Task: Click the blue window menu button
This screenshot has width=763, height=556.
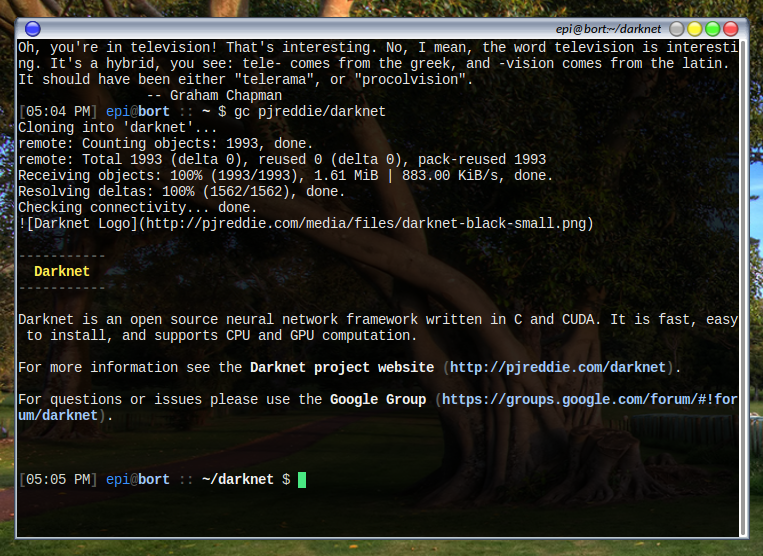Action: pyautogui.click(x=33, y=29)
